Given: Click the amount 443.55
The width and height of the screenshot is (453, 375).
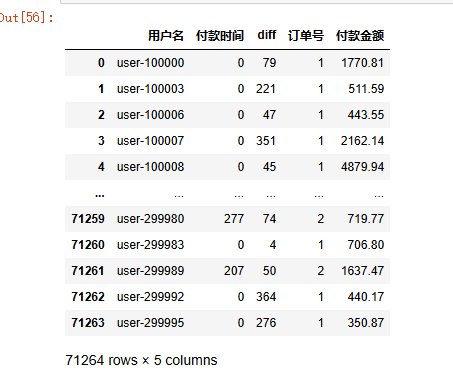Looking at the screenshot, I should pos(366,115).
